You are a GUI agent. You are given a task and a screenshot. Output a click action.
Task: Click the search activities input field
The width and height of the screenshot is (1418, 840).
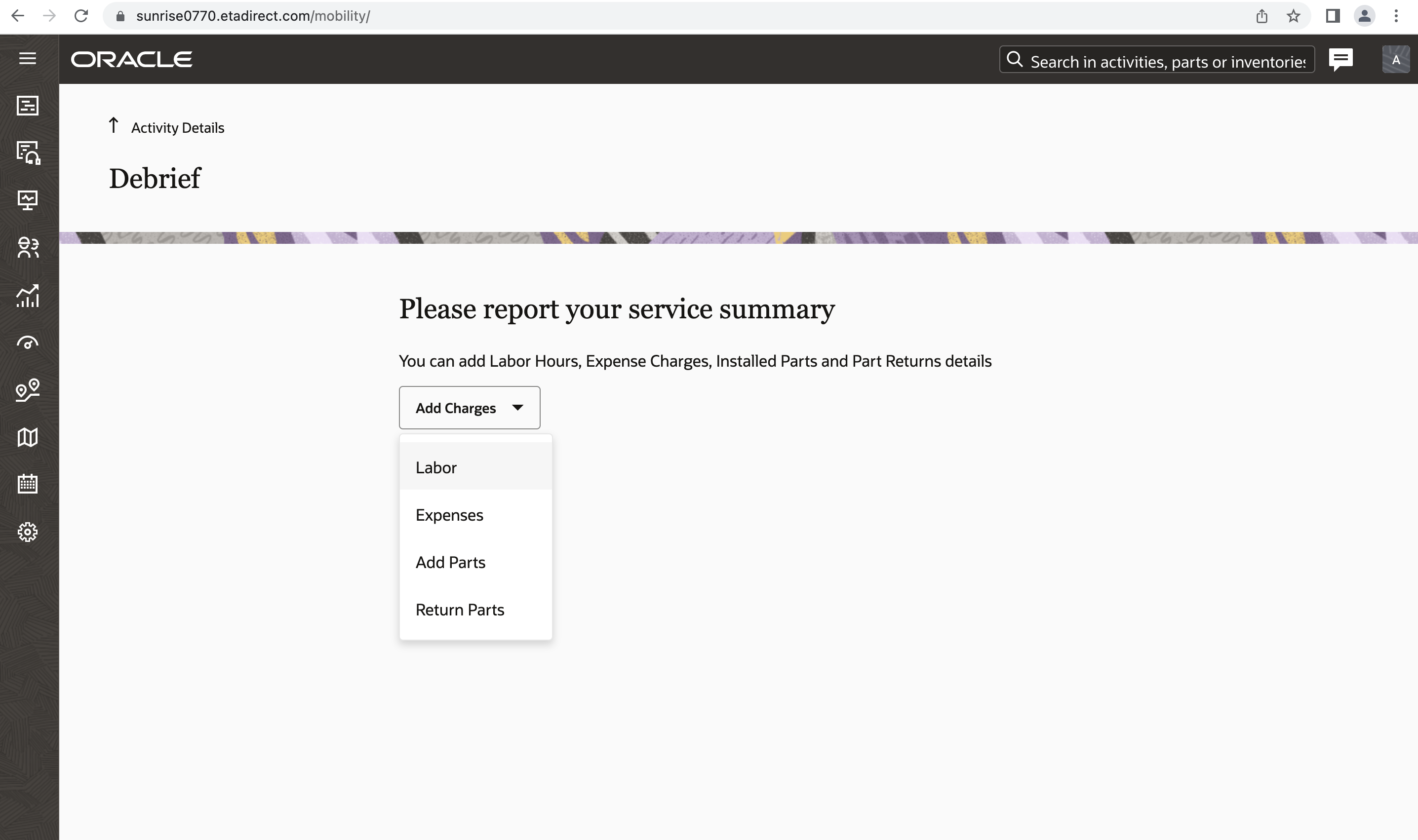(1167, 61)
